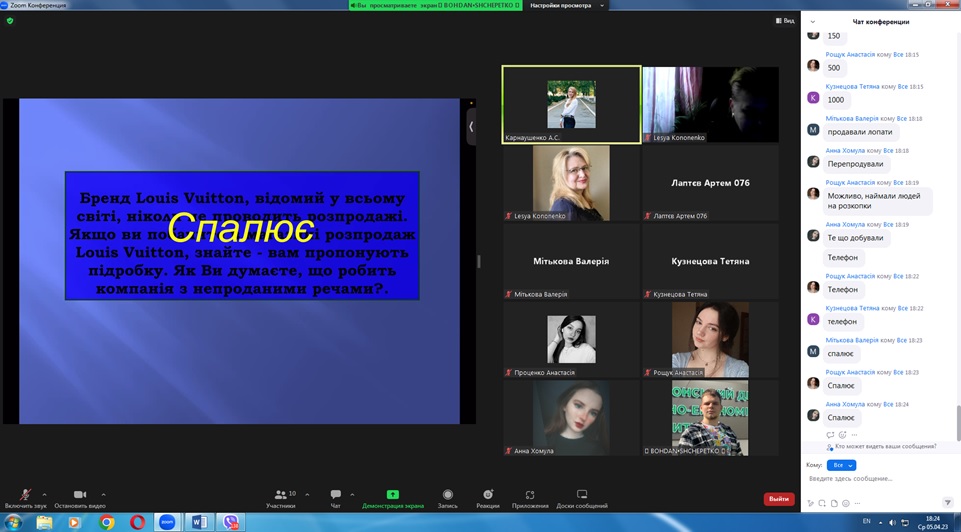The width and height of the screenshot is (961, 532).
Task: Click message Можливо, наймали людей на розкопки
Action: click(877, 201)
